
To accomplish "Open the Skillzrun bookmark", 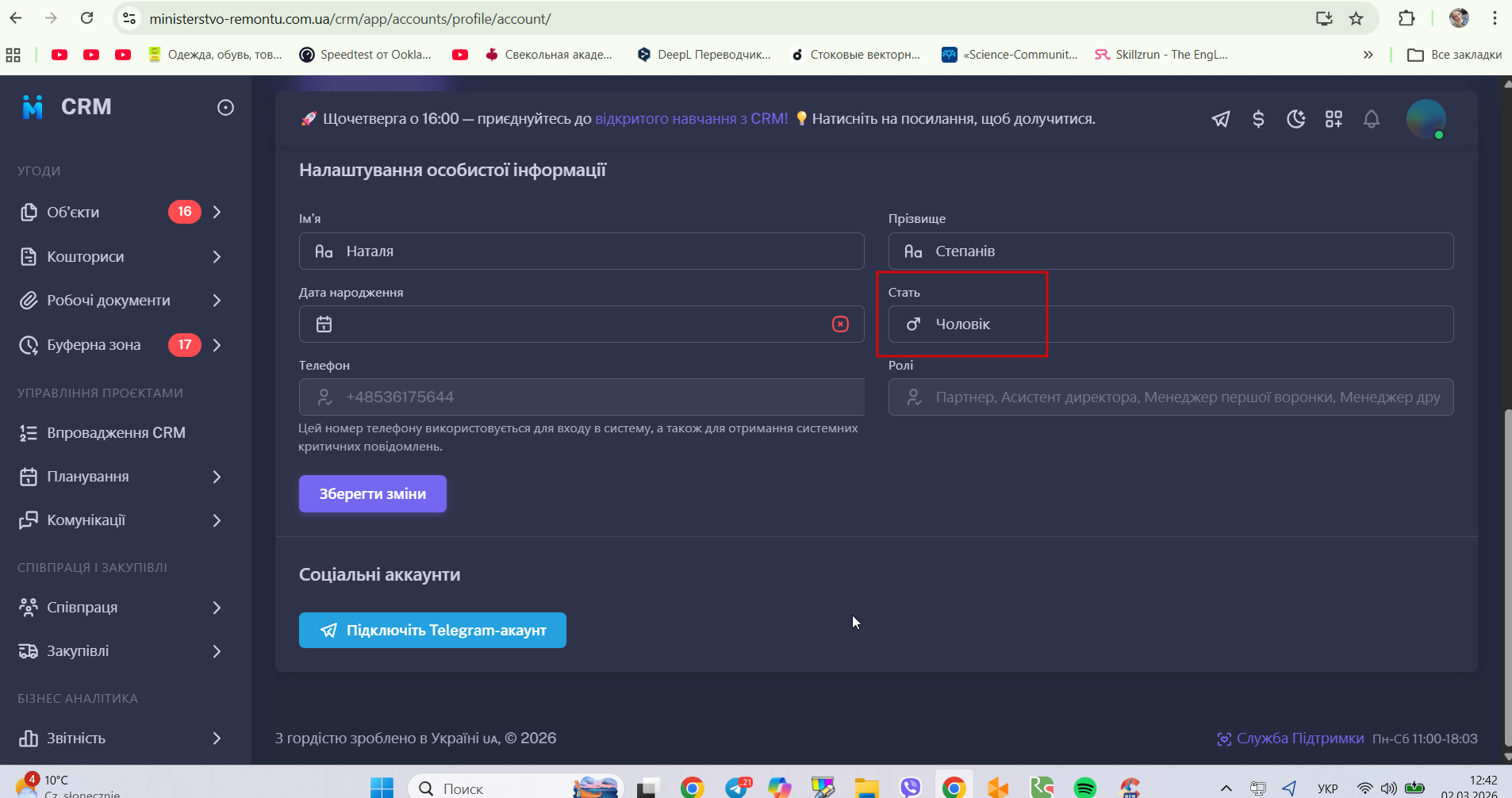I will pyautogui.click(x=1161, y=55).
